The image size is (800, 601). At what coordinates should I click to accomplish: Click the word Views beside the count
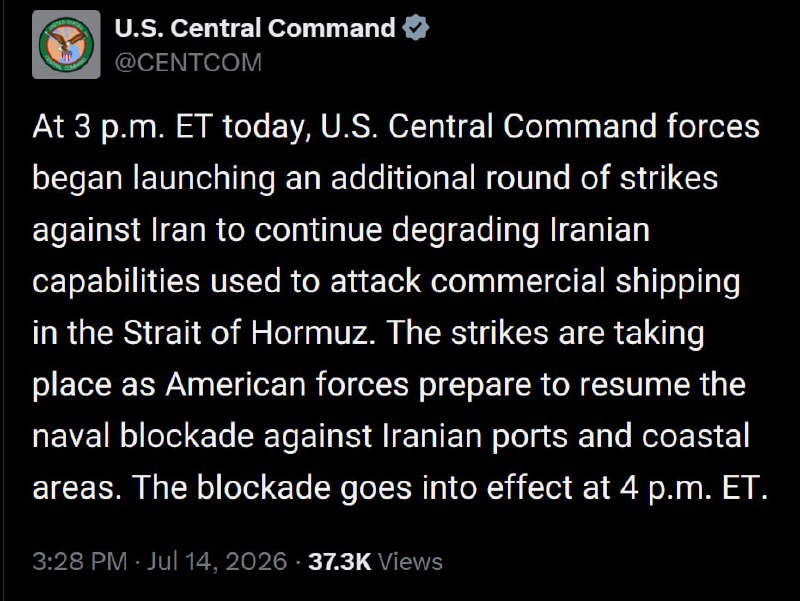[x=410, y=562]
